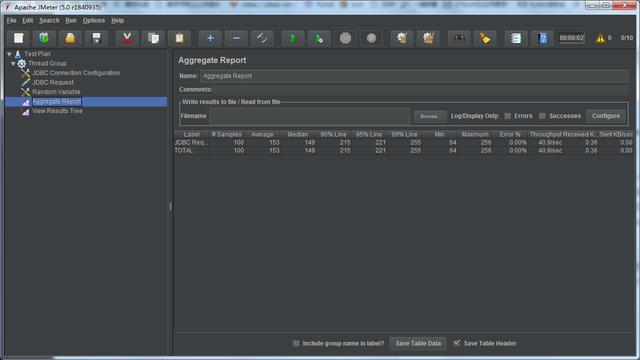640x360 pixels.
Task: Enable the Successes only checkbox
Action: (542, 116)
